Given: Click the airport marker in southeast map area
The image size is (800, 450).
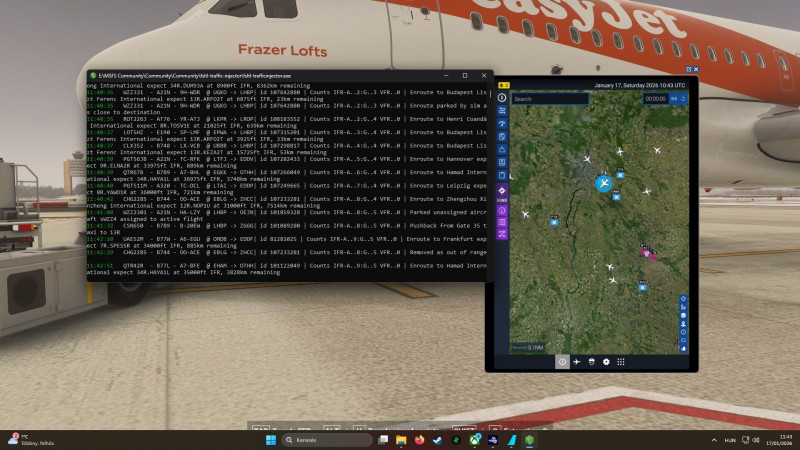Looking at the screenshot, I should tap(642, 287).
